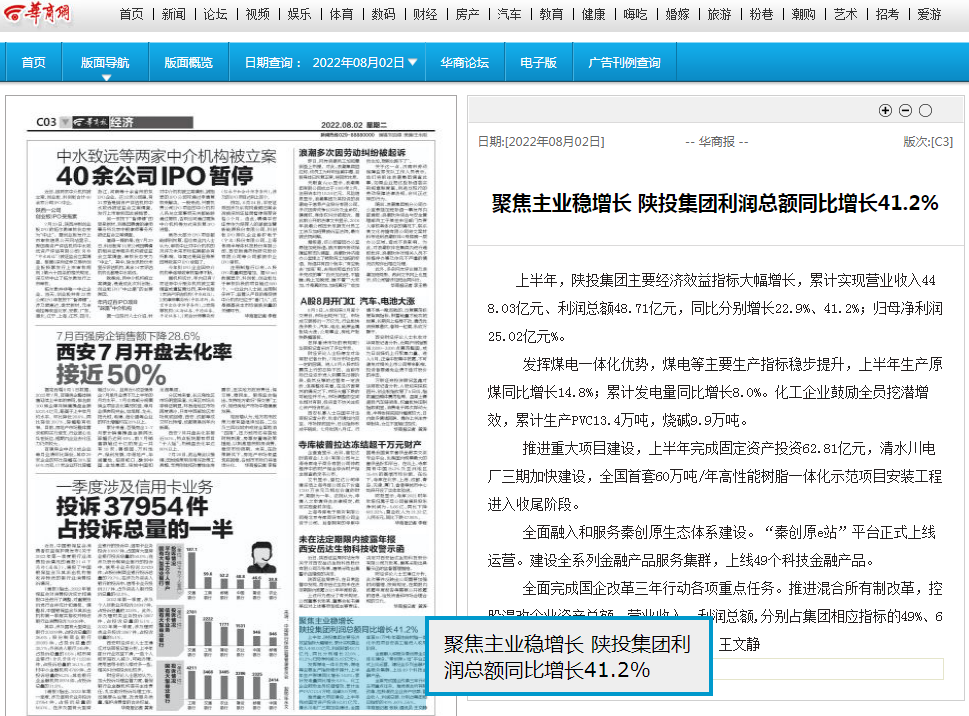Click the 新闻 link in top navigation
This screenshot has width=969, height=716.
[173, 14]
